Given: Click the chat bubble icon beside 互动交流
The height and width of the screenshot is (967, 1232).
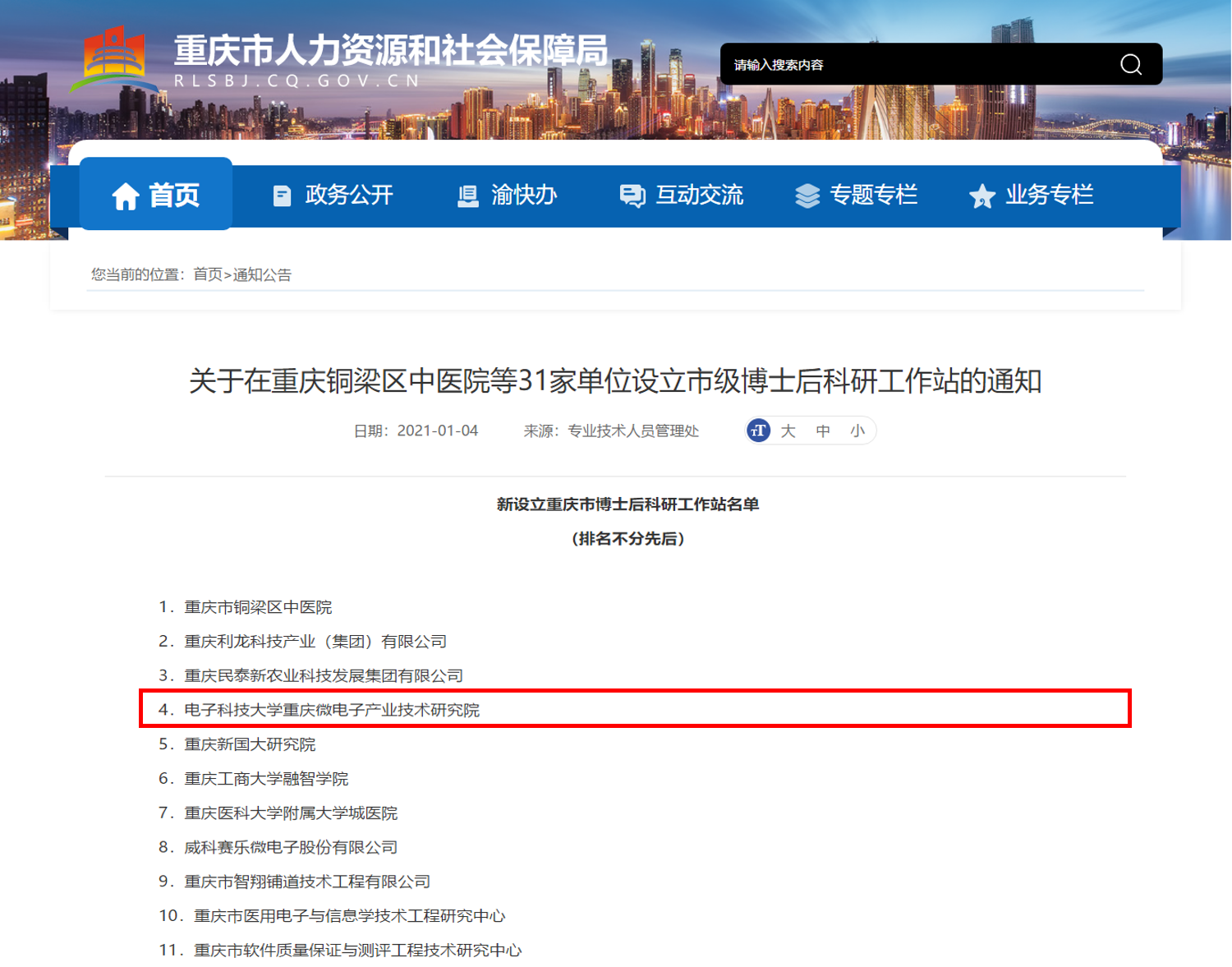Looking at the screenshot, I should point(632,196).
